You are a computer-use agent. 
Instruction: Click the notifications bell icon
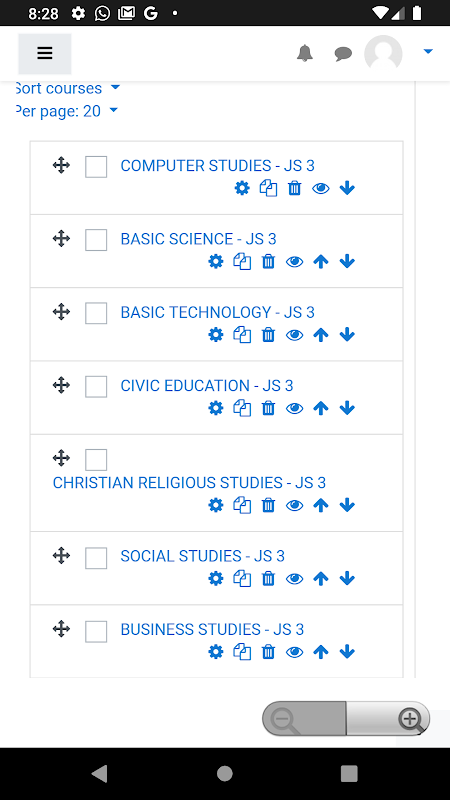(x=305, y=53)
